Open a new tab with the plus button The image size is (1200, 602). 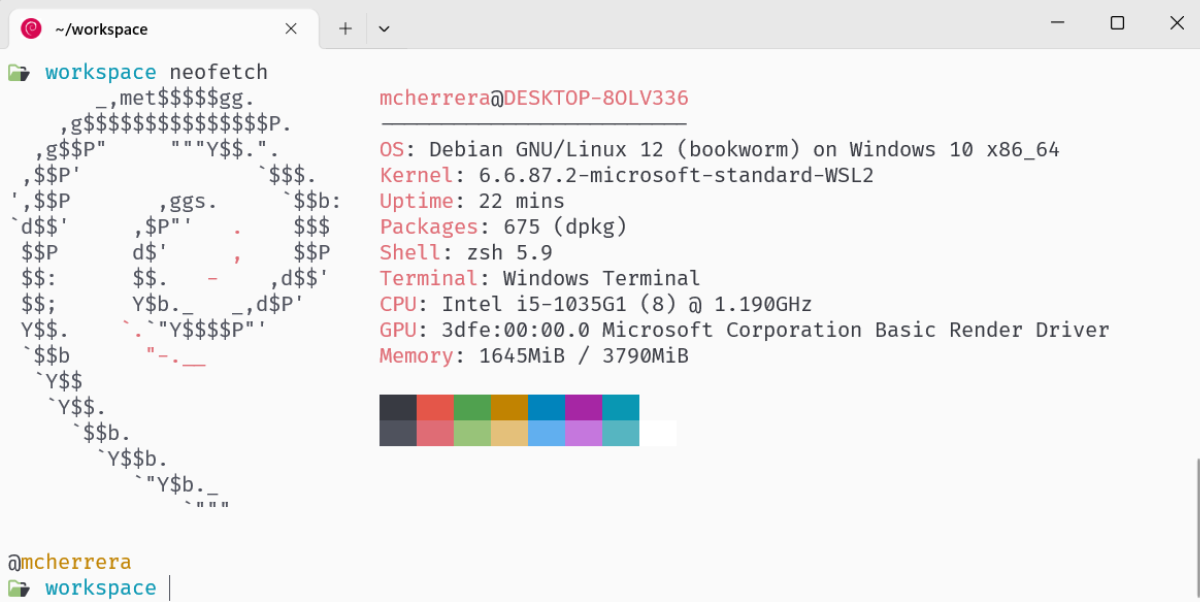tap(345, 29)
